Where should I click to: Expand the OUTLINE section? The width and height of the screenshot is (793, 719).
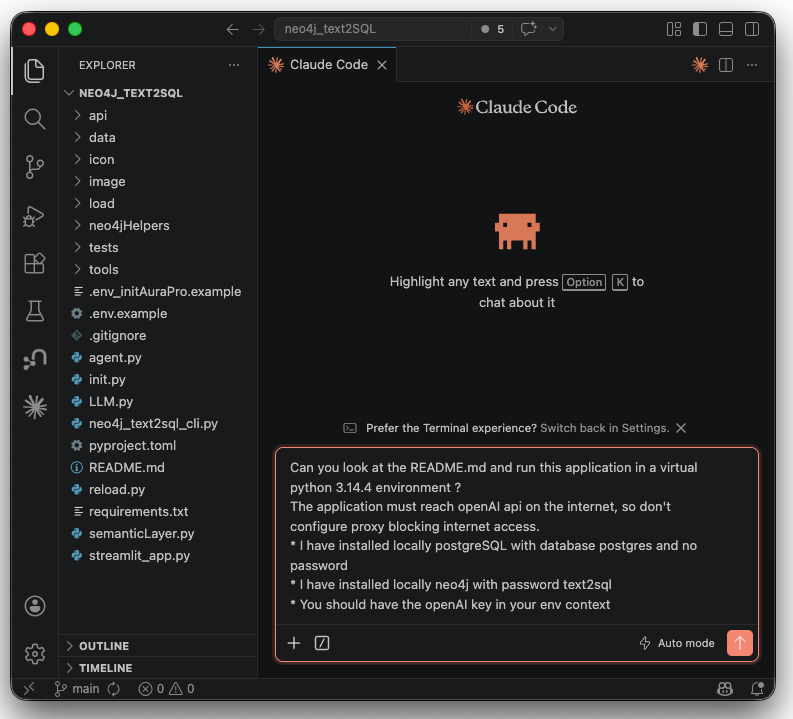[x=158, y=646]
